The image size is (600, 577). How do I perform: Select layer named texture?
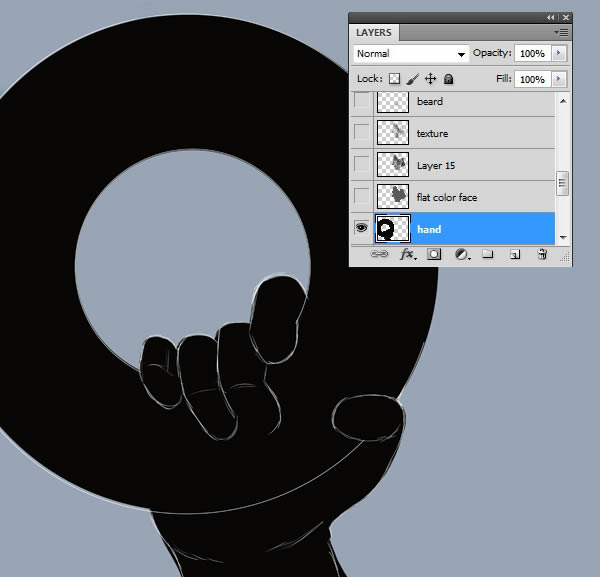[432, 134]
